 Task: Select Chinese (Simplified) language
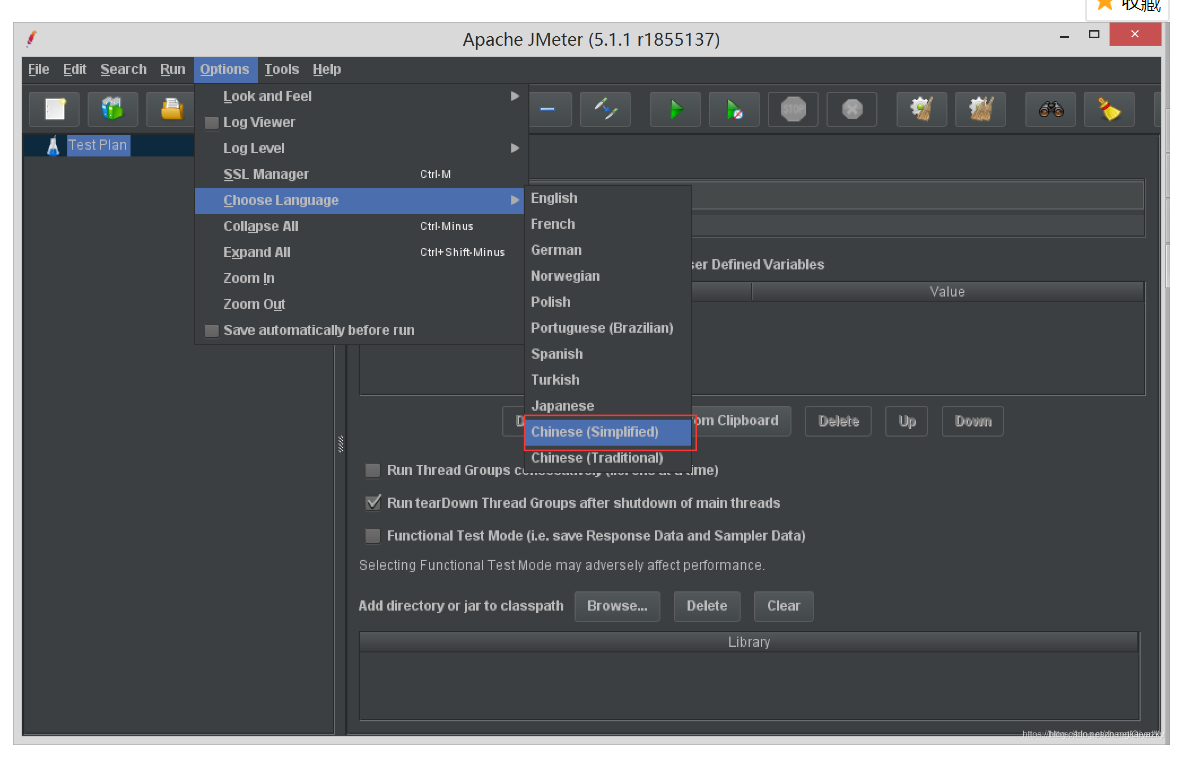click(608, 433)
